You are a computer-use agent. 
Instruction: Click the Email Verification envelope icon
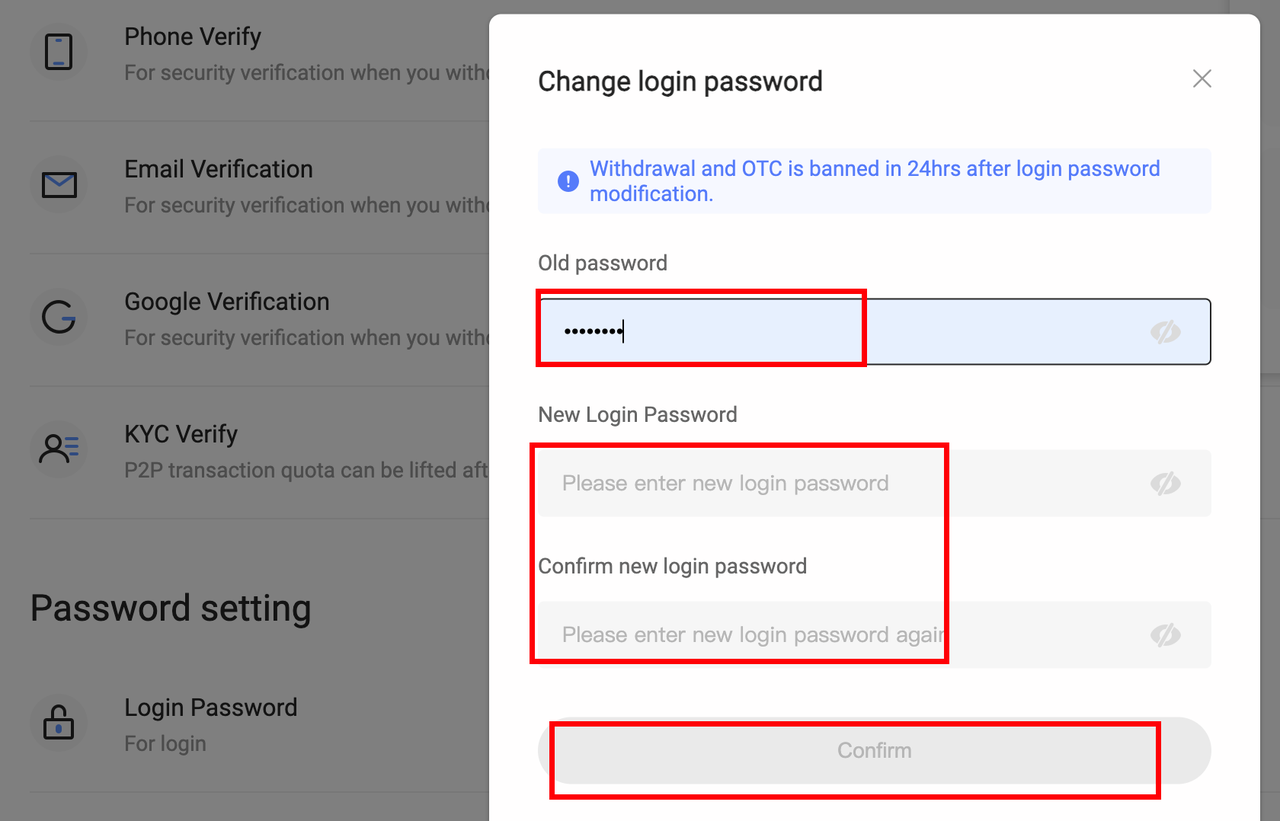(59, 185)
